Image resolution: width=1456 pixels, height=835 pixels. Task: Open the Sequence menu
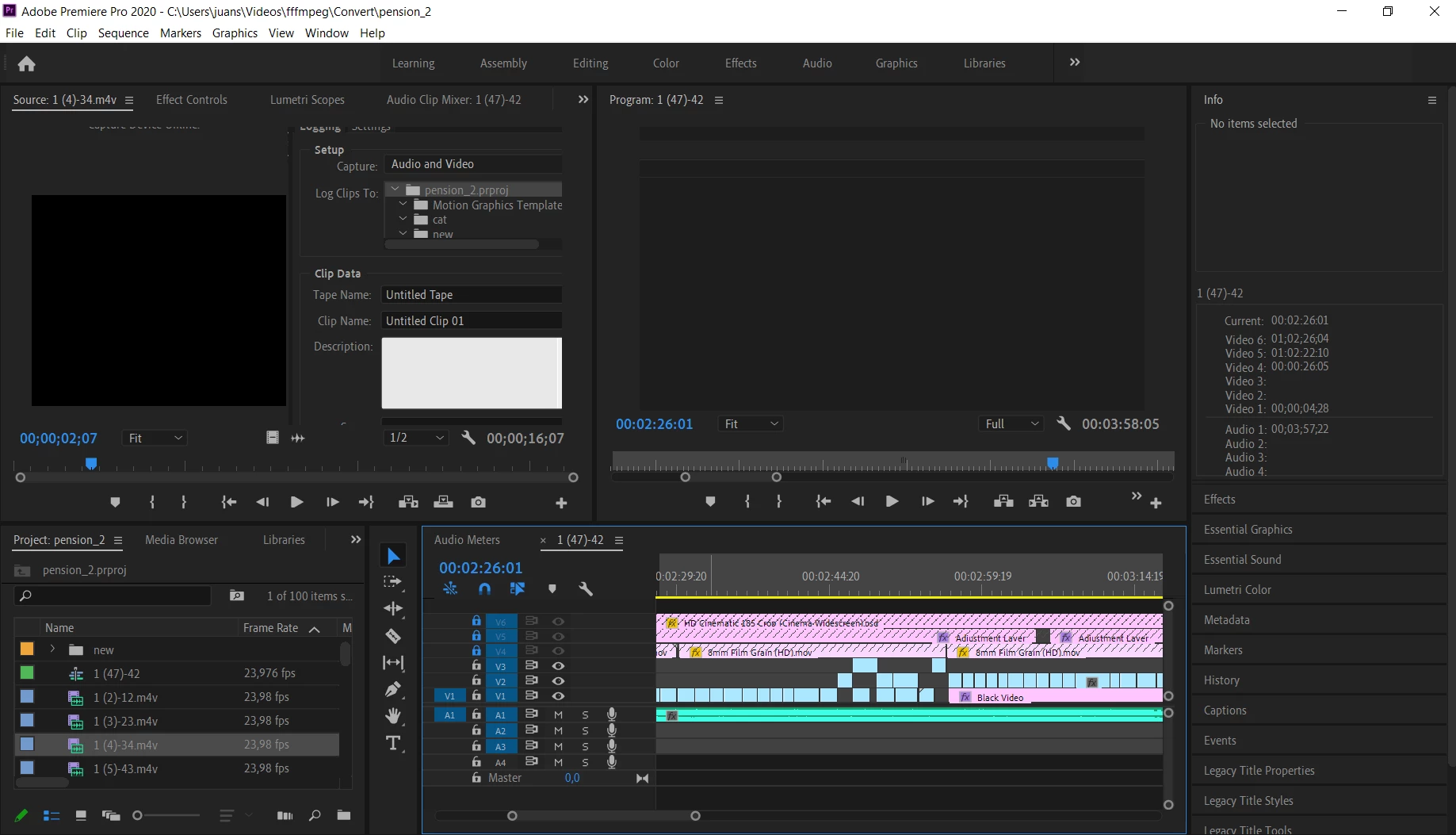click(123, 33)
